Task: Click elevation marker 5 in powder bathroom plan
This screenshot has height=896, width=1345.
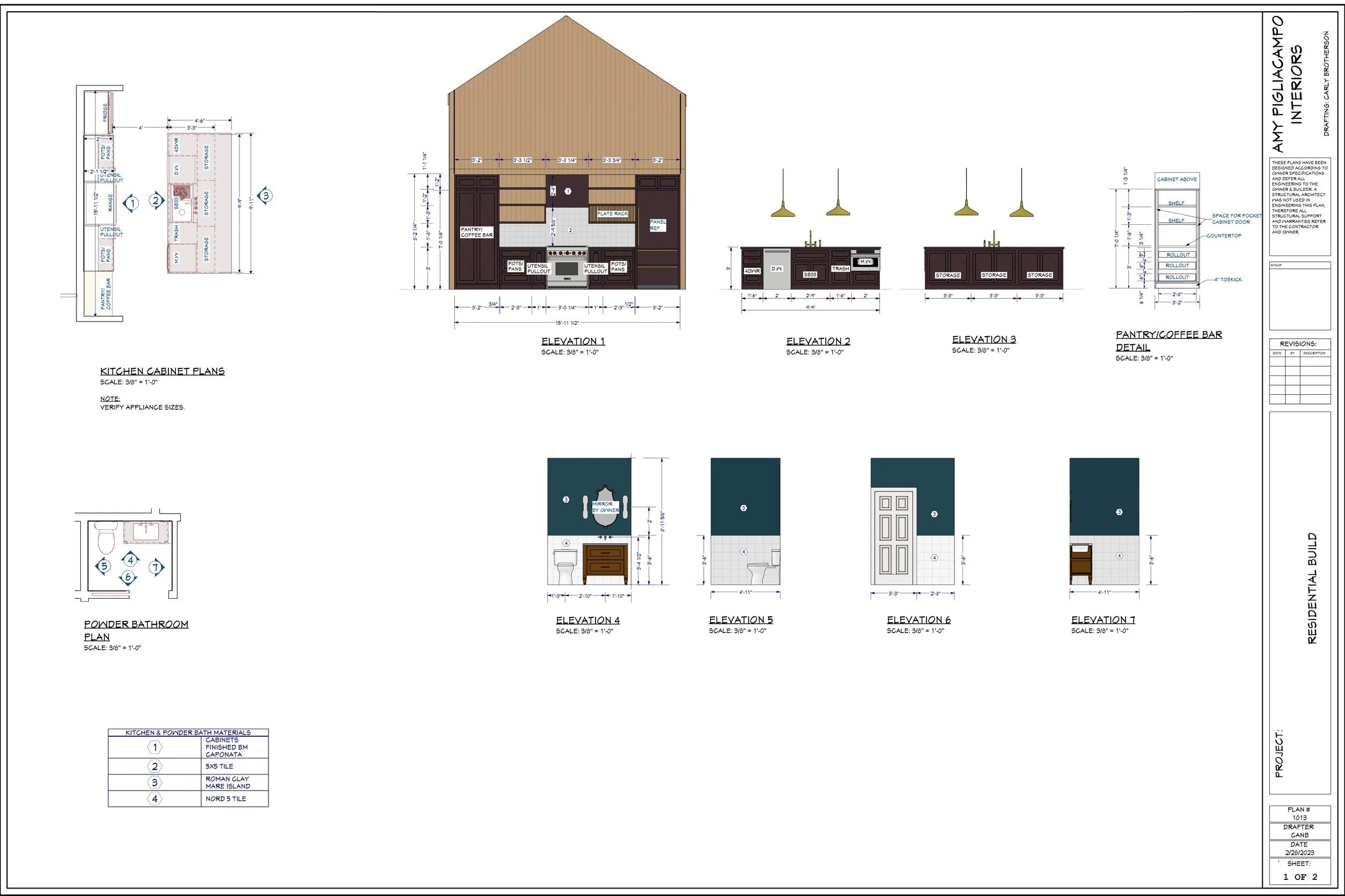Action: pos(103,567)
